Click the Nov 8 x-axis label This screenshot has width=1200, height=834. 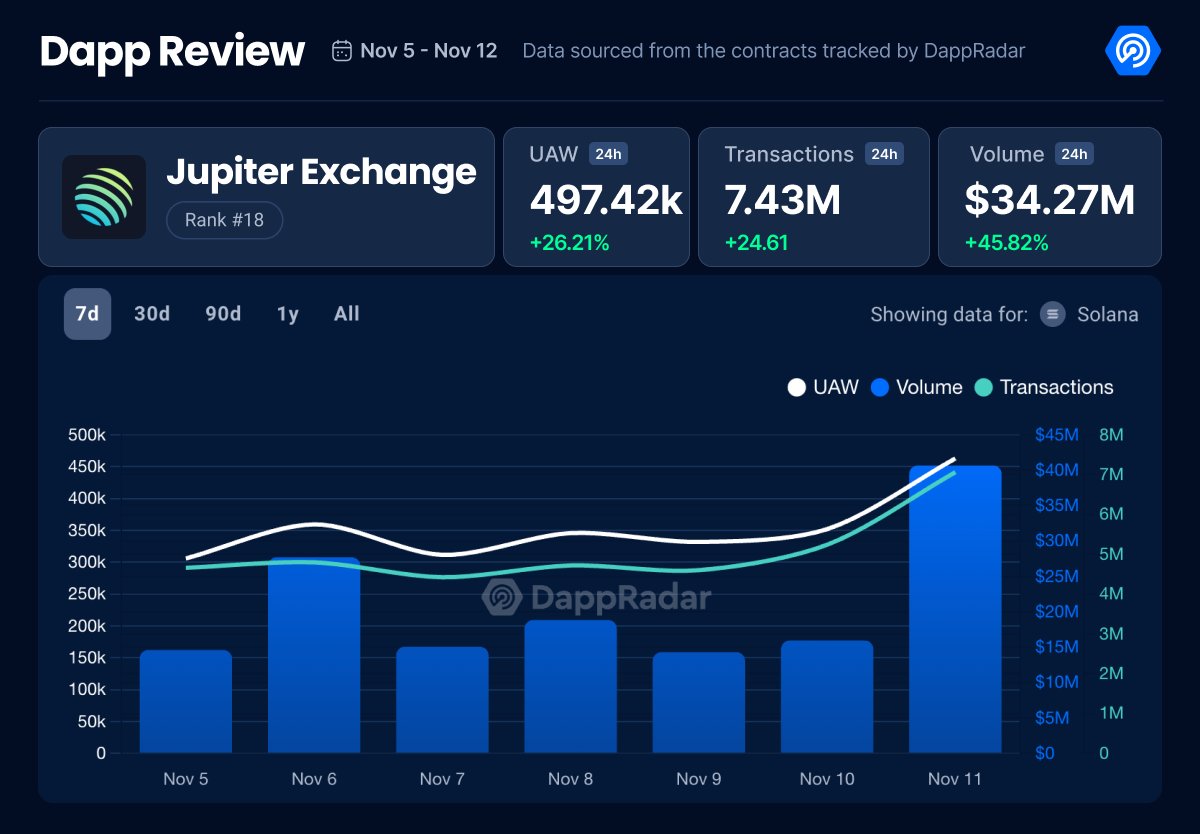click(570, 779)
